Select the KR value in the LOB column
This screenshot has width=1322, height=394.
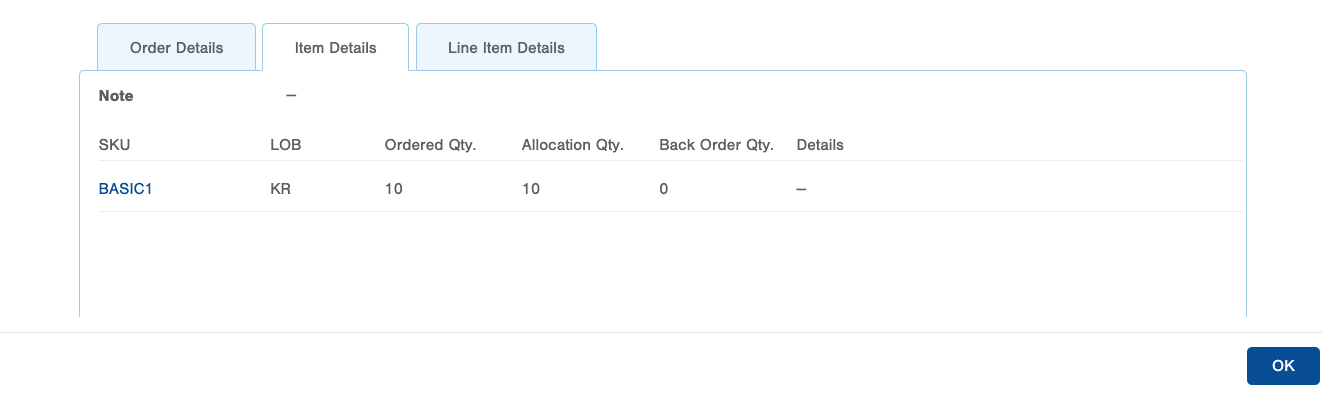coord(280,188)
